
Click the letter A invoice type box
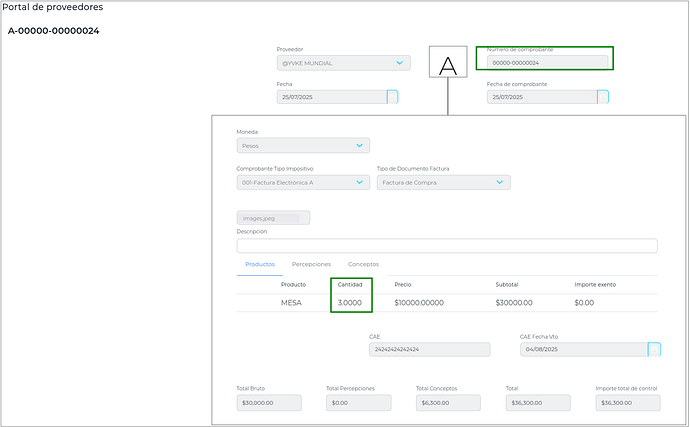[x=448, y=64]
